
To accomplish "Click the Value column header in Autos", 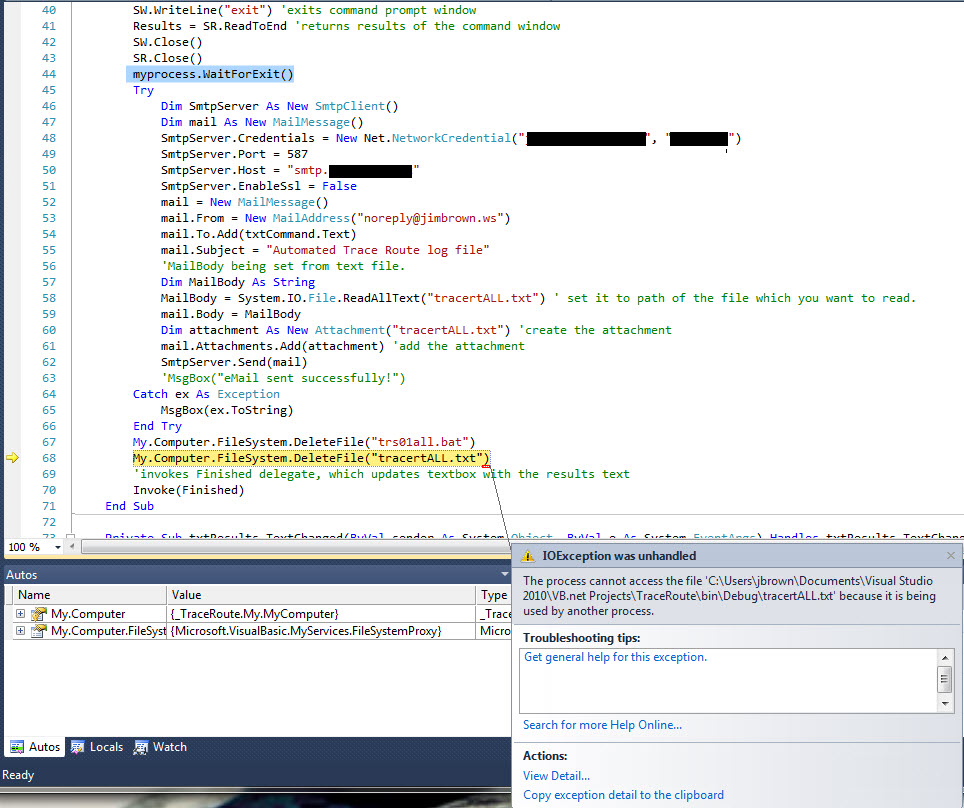I will [320, 595].
